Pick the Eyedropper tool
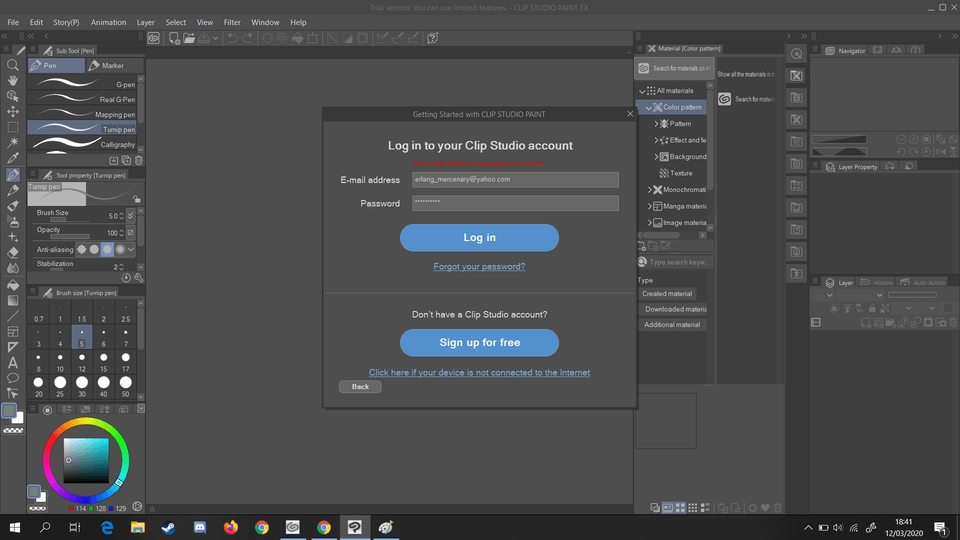 (13, 159)
